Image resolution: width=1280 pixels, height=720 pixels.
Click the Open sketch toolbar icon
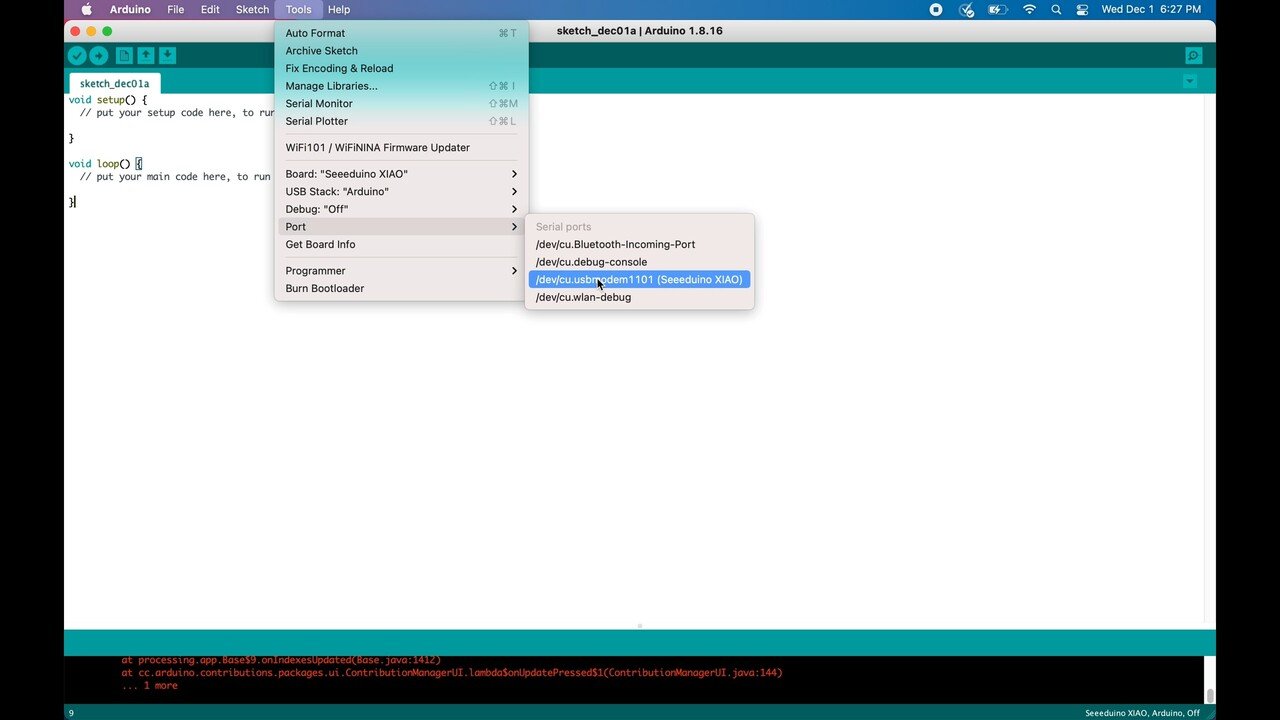[146, 56]
